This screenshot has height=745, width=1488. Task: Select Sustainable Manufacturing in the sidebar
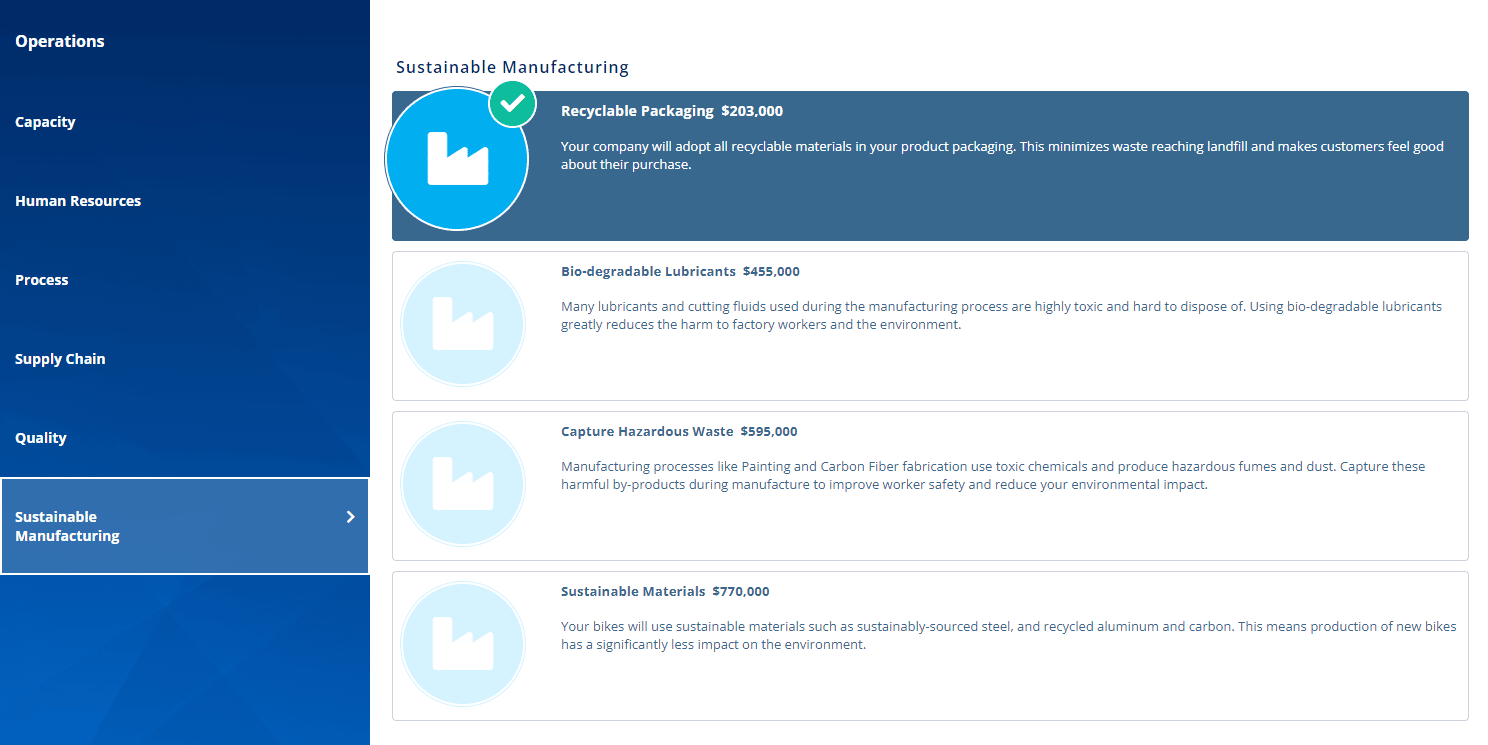68,526
